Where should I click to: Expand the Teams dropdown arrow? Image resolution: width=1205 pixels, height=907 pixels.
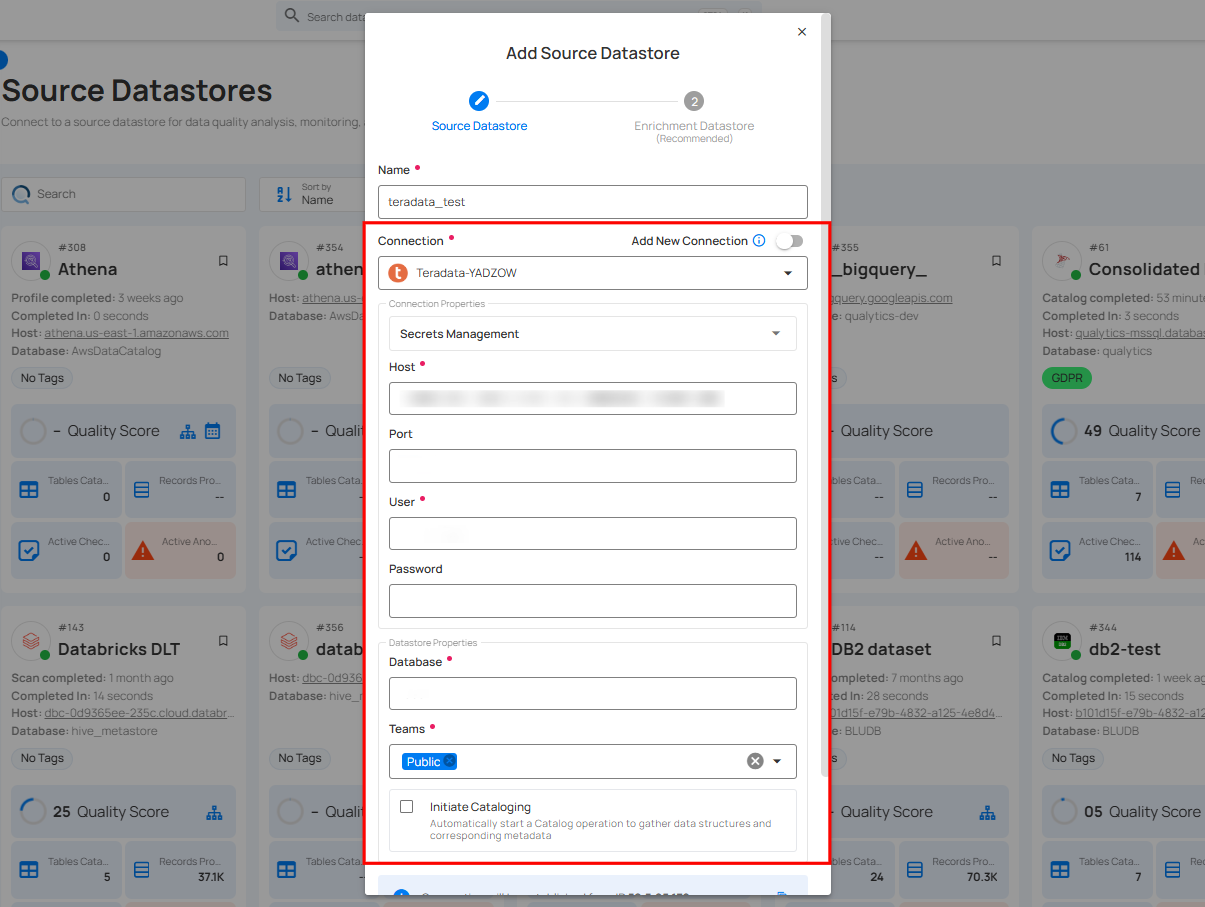coord(778,761)
